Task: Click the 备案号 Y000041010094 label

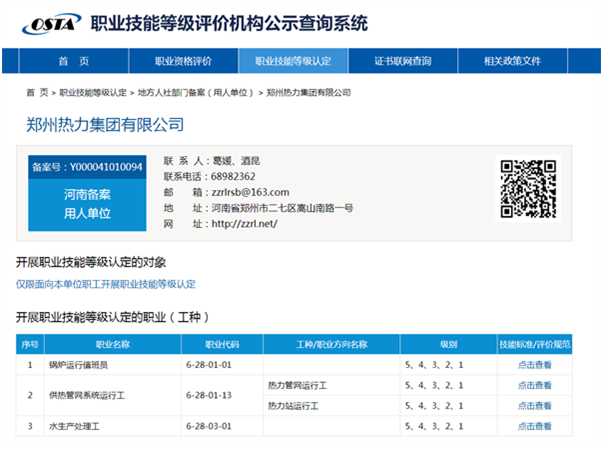Action: click(87, 167)
